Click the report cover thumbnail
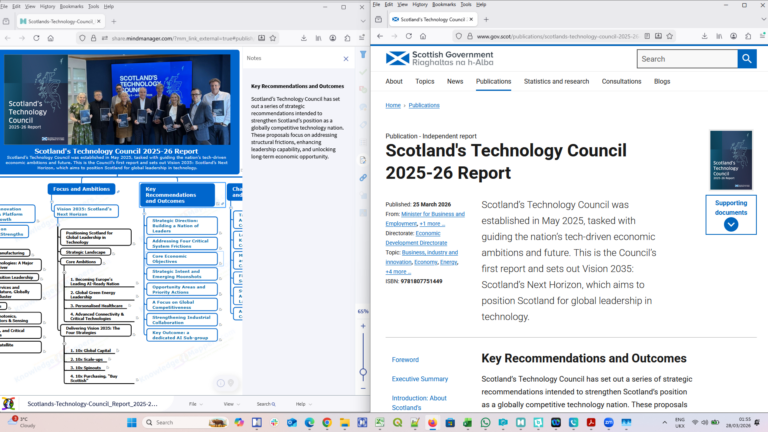Image resolution: width=768 pixels, height=432 pixels. tap(731, 160)
